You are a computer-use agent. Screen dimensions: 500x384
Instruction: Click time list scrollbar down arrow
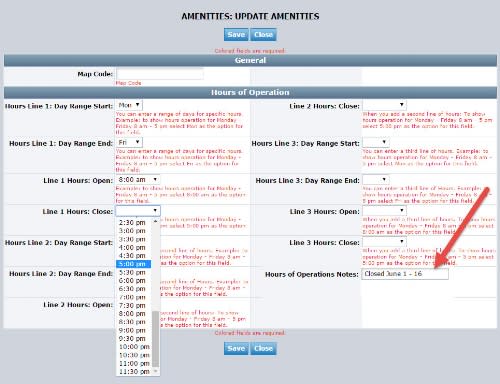155,371
